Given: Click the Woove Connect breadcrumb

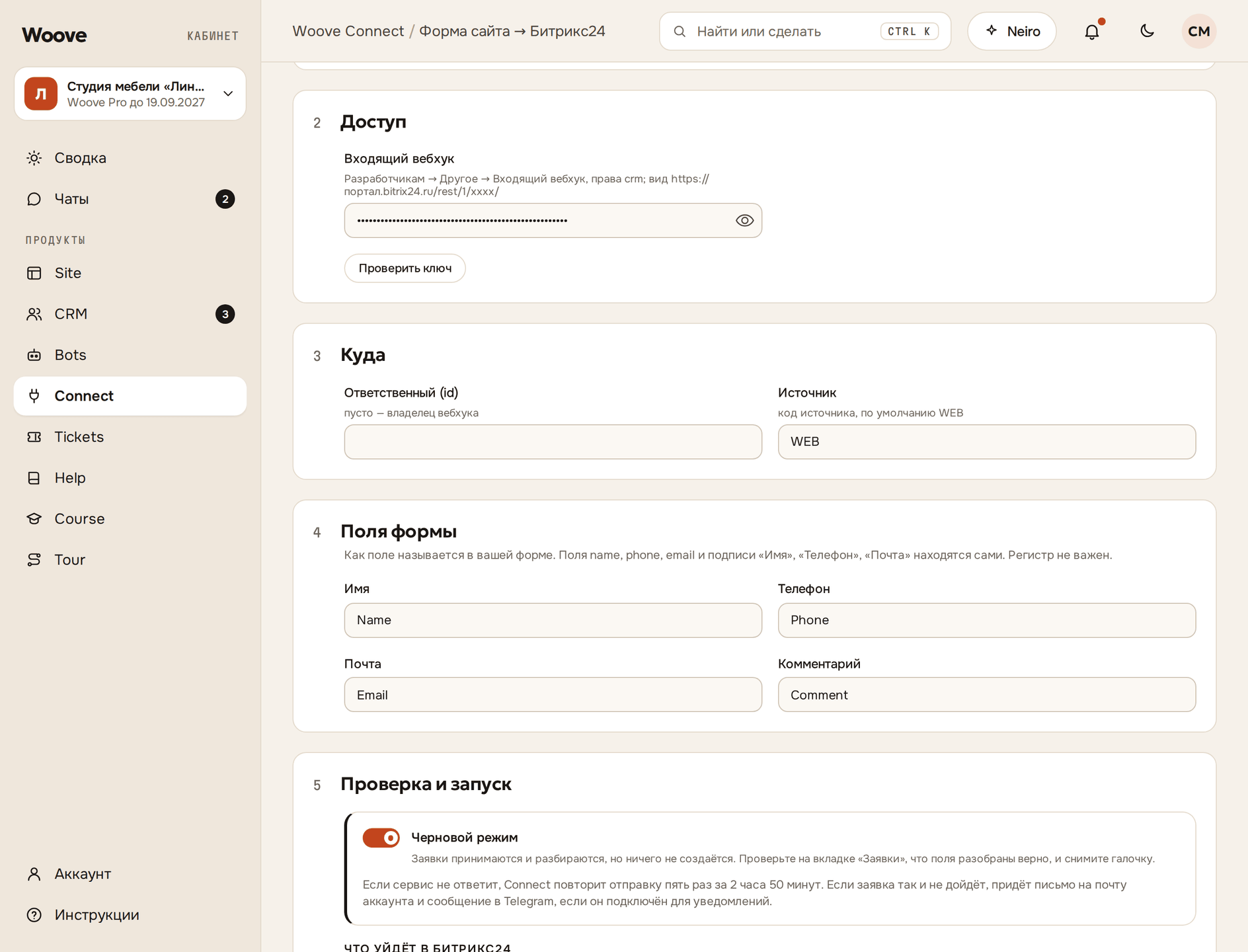Looking at the screenshot, I should pos(348,31).
